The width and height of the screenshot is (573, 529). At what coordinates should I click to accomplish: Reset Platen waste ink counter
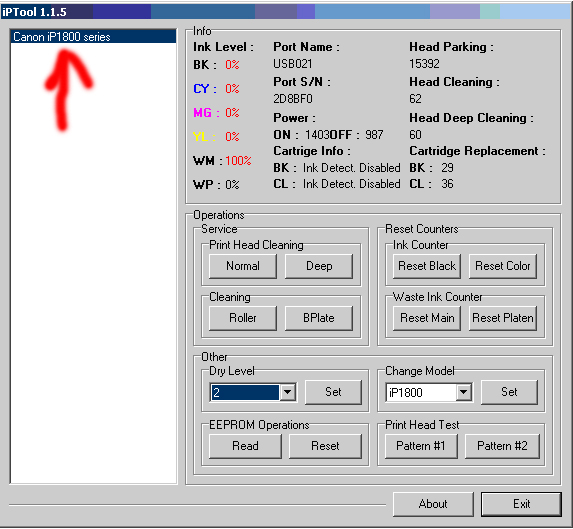tap(503, 318)
